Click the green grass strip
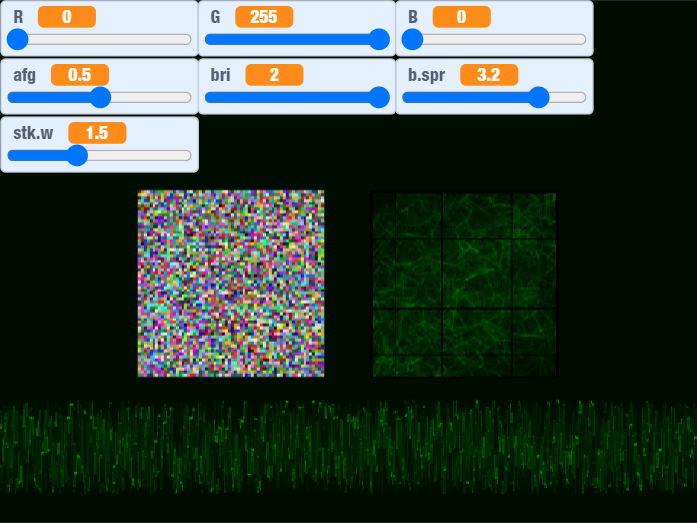Screen dimensions: 697x523 coord(348,447)
